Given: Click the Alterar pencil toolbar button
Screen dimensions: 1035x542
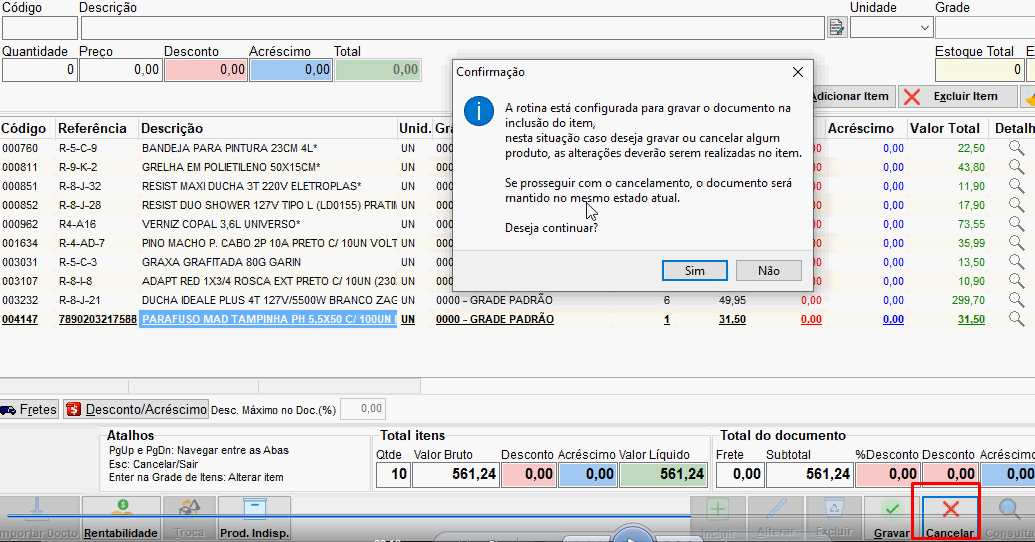Looking at the screenshot, I should tap(776, 519).
